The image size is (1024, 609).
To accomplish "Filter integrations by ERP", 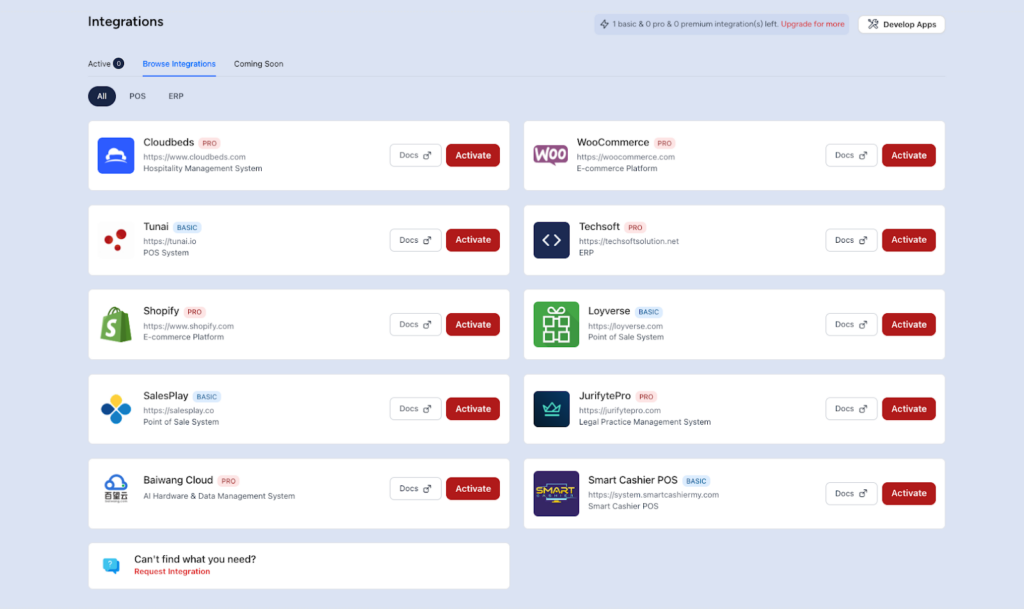I will pyautogui.click(x=176, y=96).
